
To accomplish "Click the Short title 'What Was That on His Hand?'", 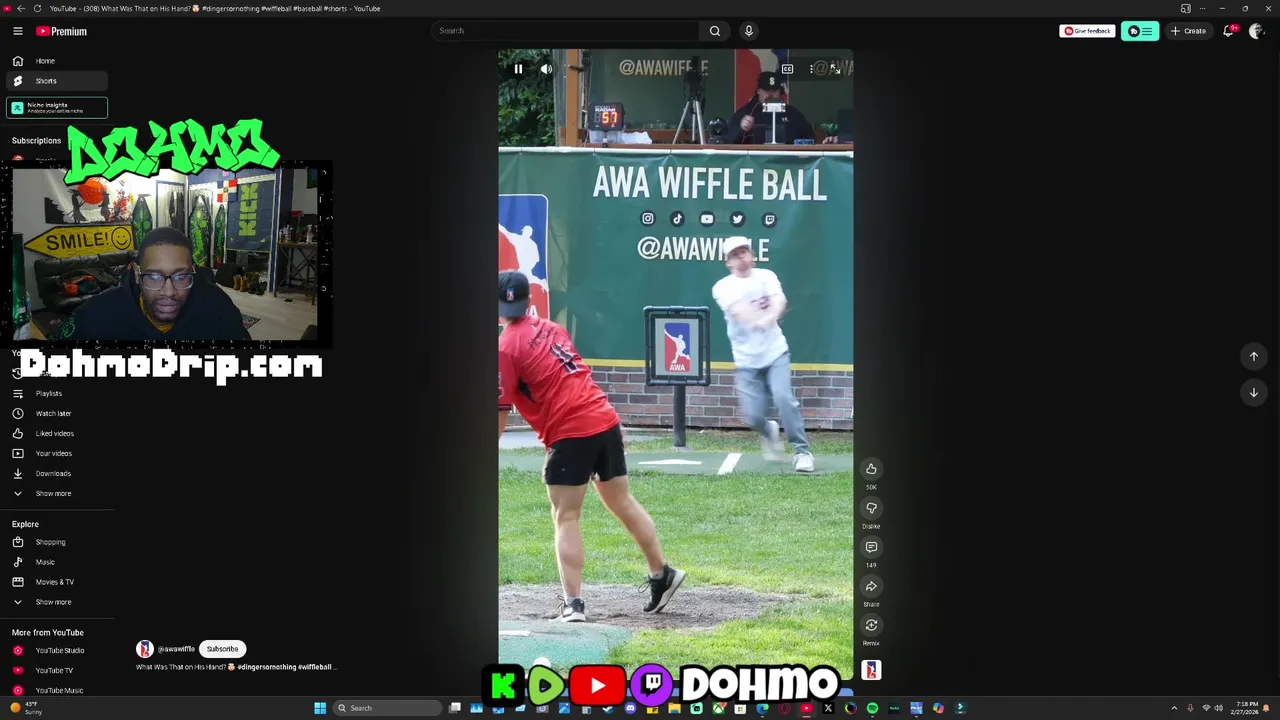I will click(180, 667).
